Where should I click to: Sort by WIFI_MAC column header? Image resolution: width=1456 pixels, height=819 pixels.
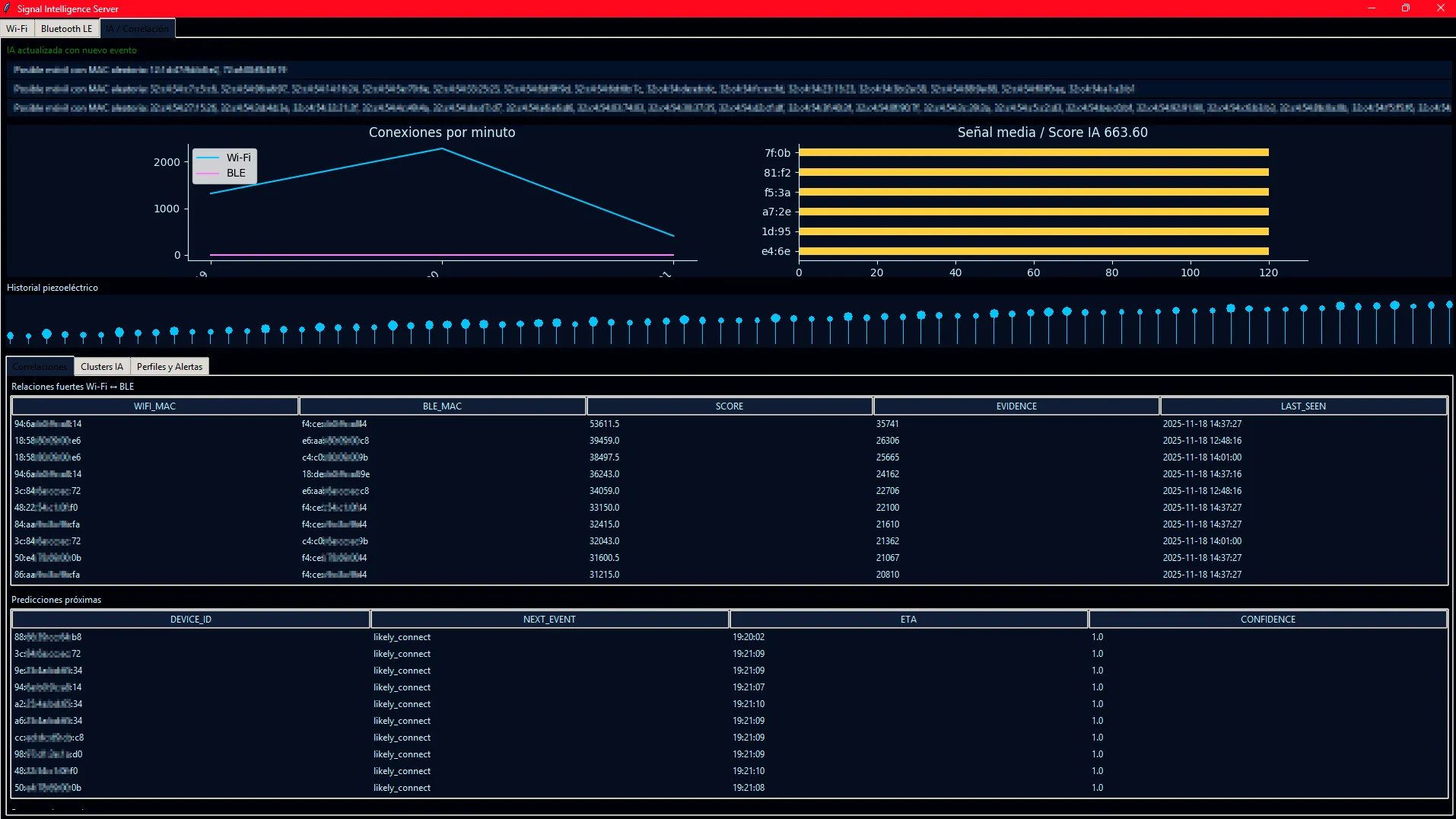[154, 406]
